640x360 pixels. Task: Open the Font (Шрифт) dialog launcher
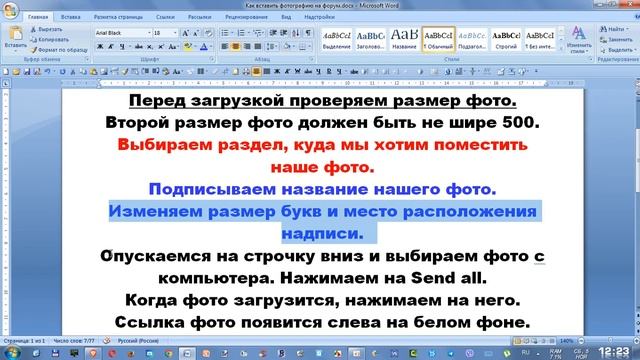tap(212, 60)
